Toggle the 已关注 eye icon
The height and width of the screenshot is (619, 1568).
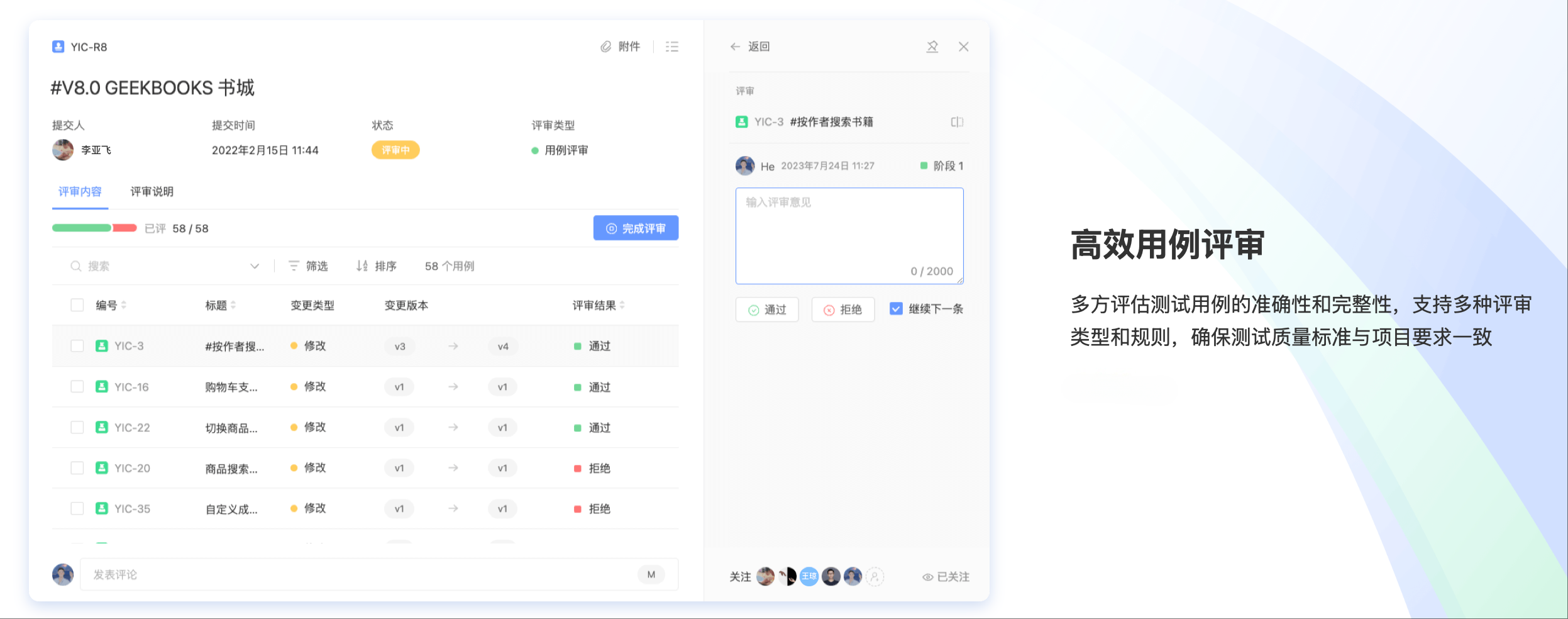pos(927,577)
